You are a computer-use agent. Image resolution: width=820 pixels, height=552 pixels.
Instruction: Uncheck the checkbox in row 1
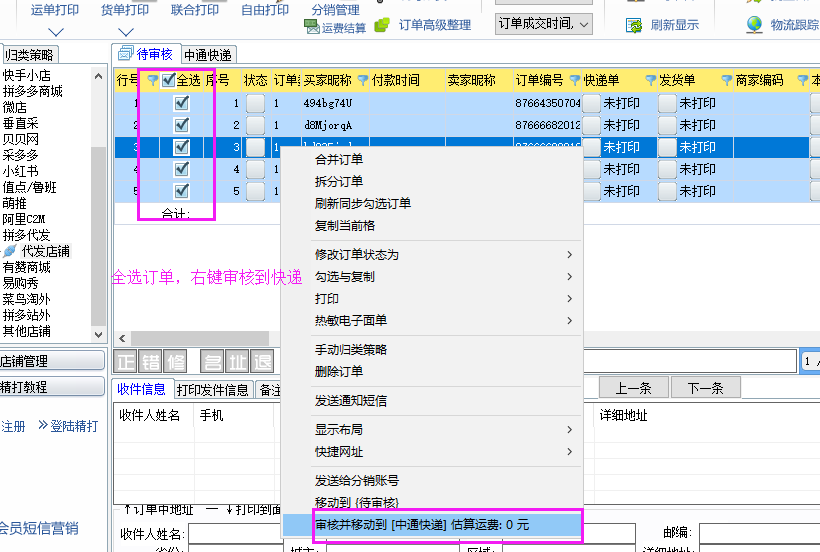tap(181, 103)
